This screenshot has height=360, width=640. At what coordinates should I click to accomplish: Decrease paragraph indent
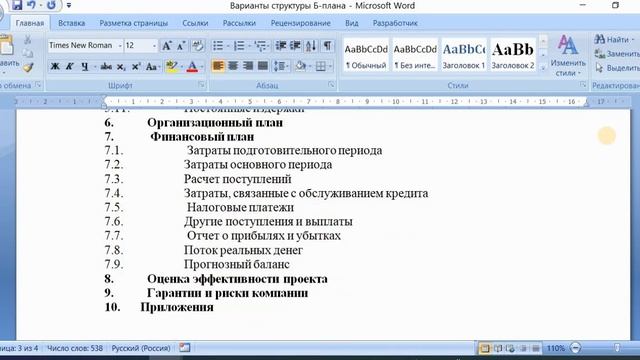pos(280,46)
